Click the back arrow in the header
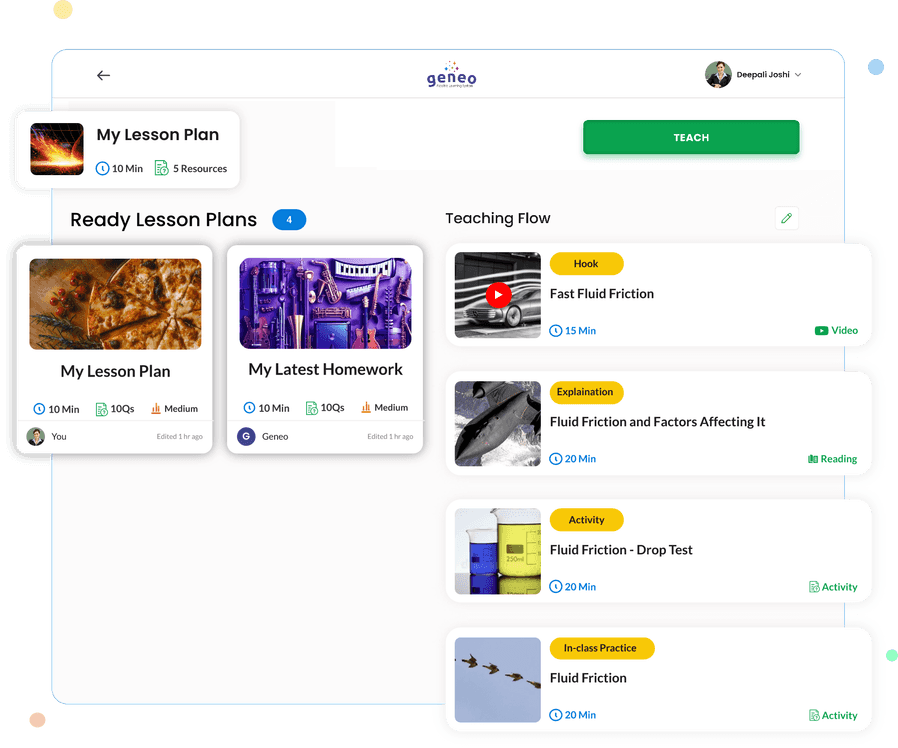898x748 pixels. click(x=103, y=75)
